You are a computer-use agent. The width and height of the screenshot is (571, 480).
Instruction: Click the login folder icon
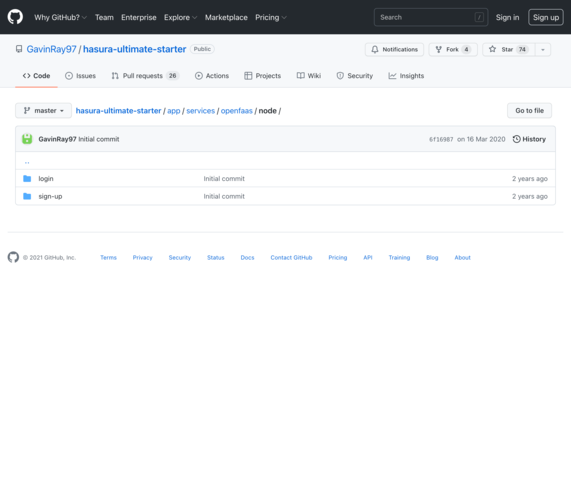pos(27,178)
